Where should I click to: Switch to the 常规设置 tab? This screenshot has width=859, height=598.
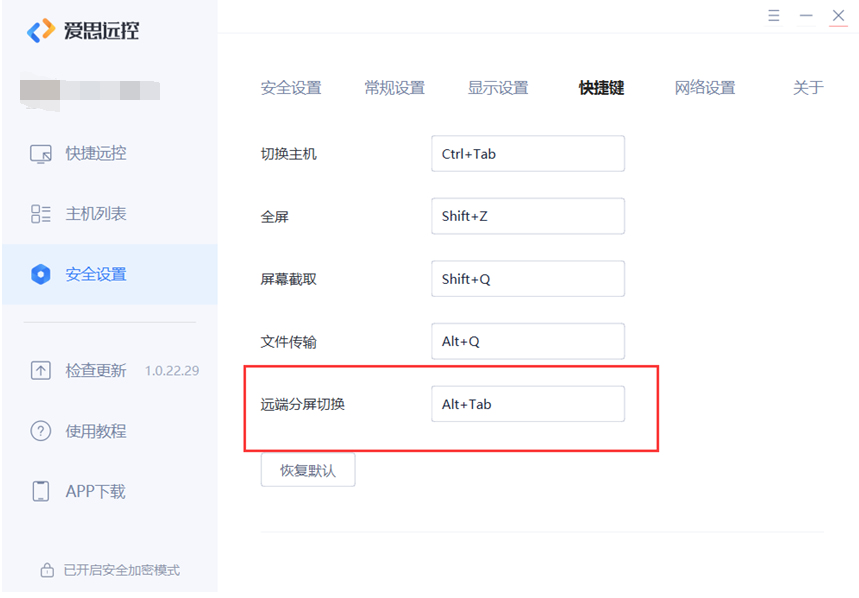[x=394, y=88]
